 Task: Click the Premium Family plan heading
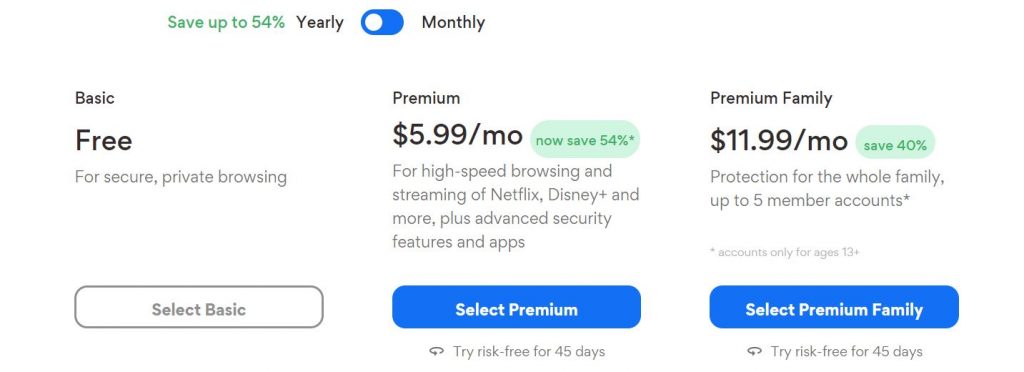[771, 99]
